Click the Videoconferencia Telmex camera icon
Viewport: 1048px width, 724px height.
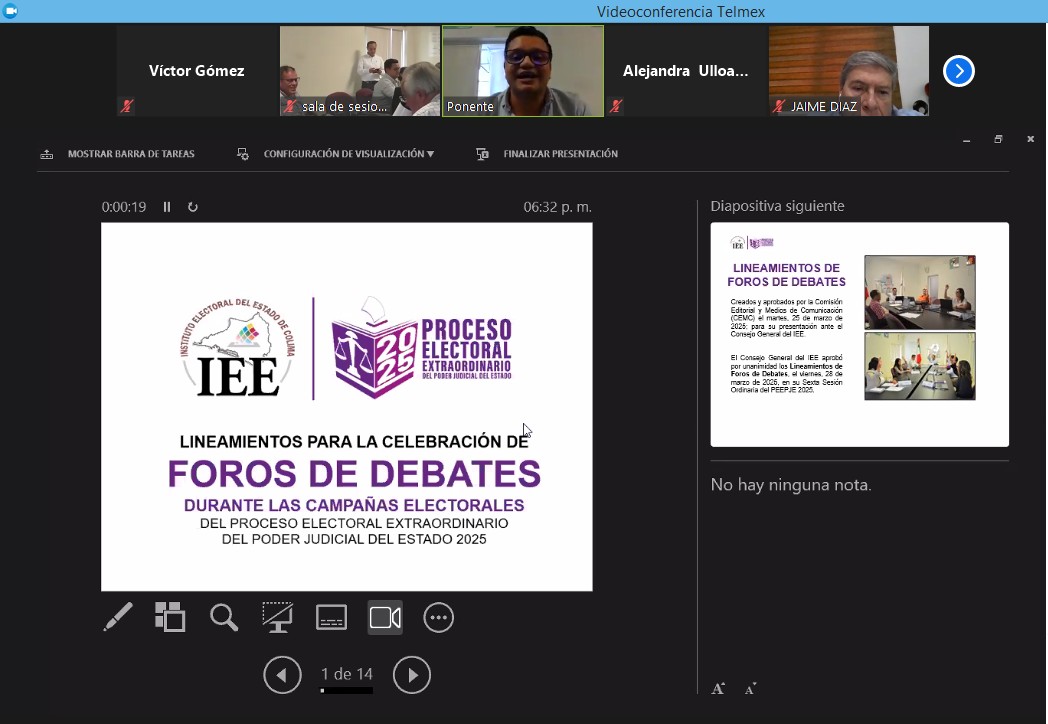coord(10,11)
